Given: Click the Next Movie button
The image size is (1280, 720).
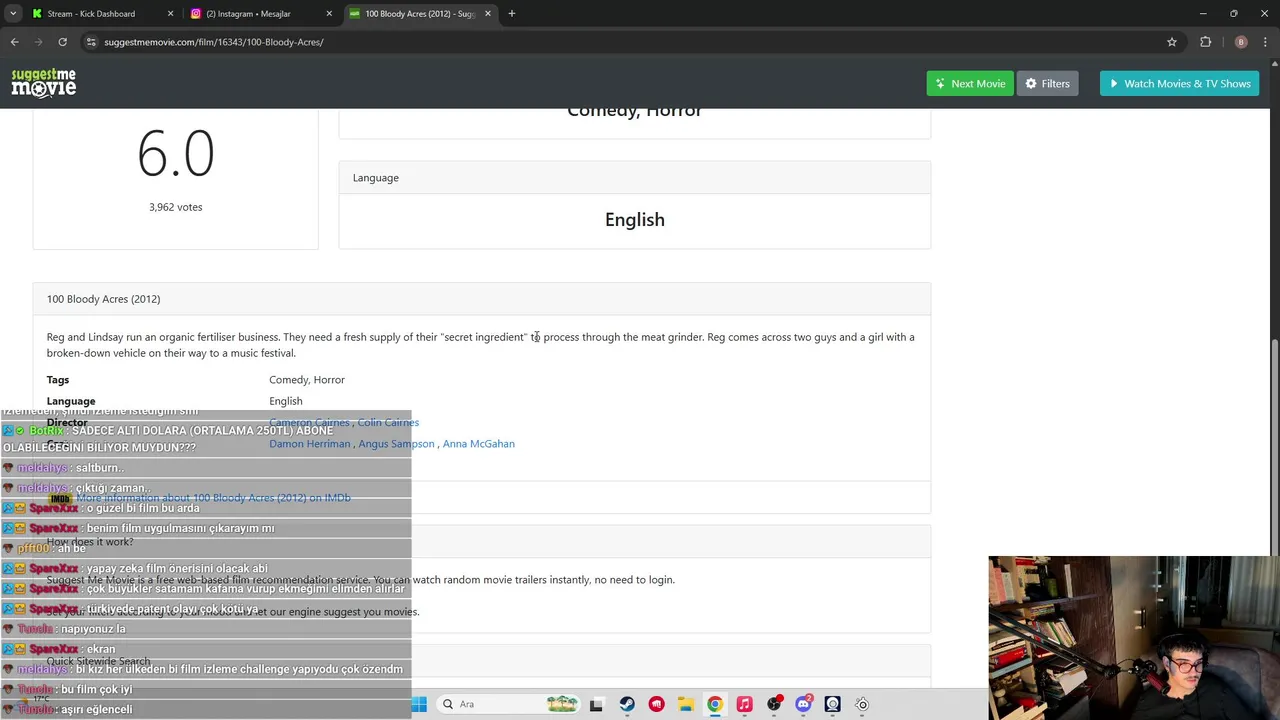Looking at the screenshot, I should coord(970,84).
